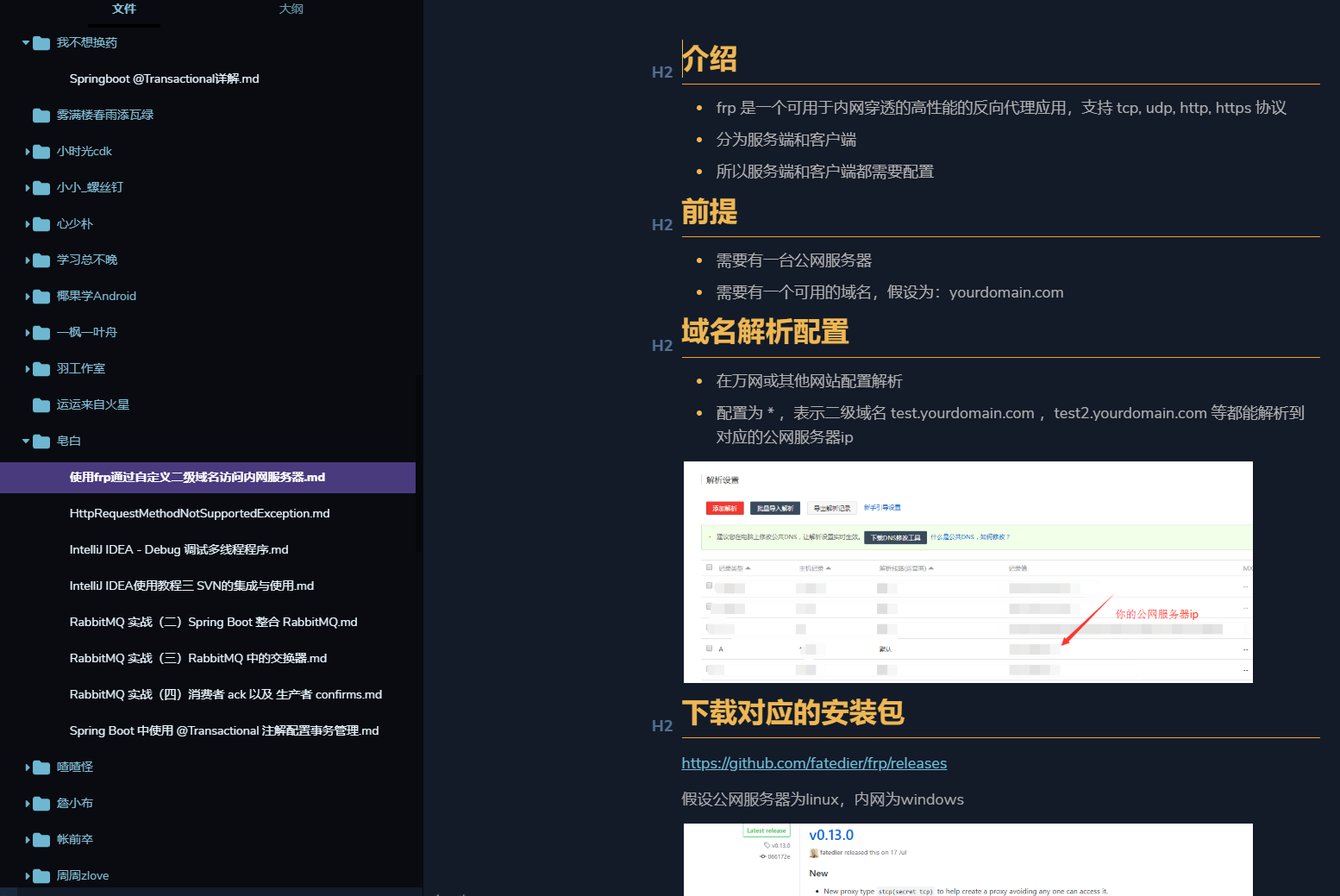Click the H2 marker beside 前提

(x=662, y=225)
